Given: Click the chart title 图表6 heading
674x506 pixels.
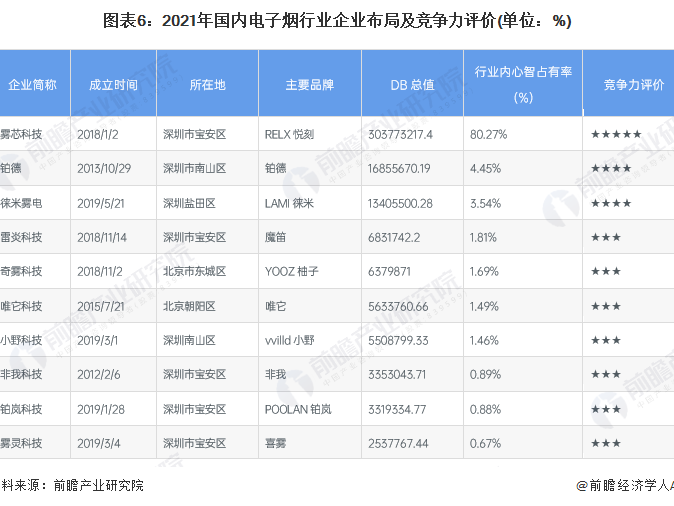Looking at the screenshot, I should [x=337, y=21].
